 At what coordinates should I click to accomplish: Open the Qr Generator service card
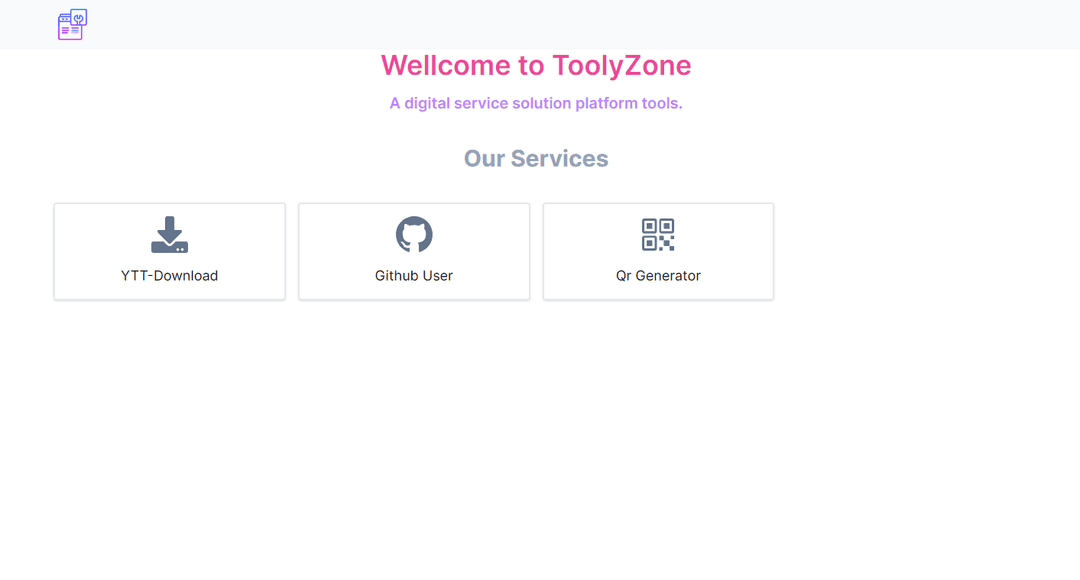658,251
